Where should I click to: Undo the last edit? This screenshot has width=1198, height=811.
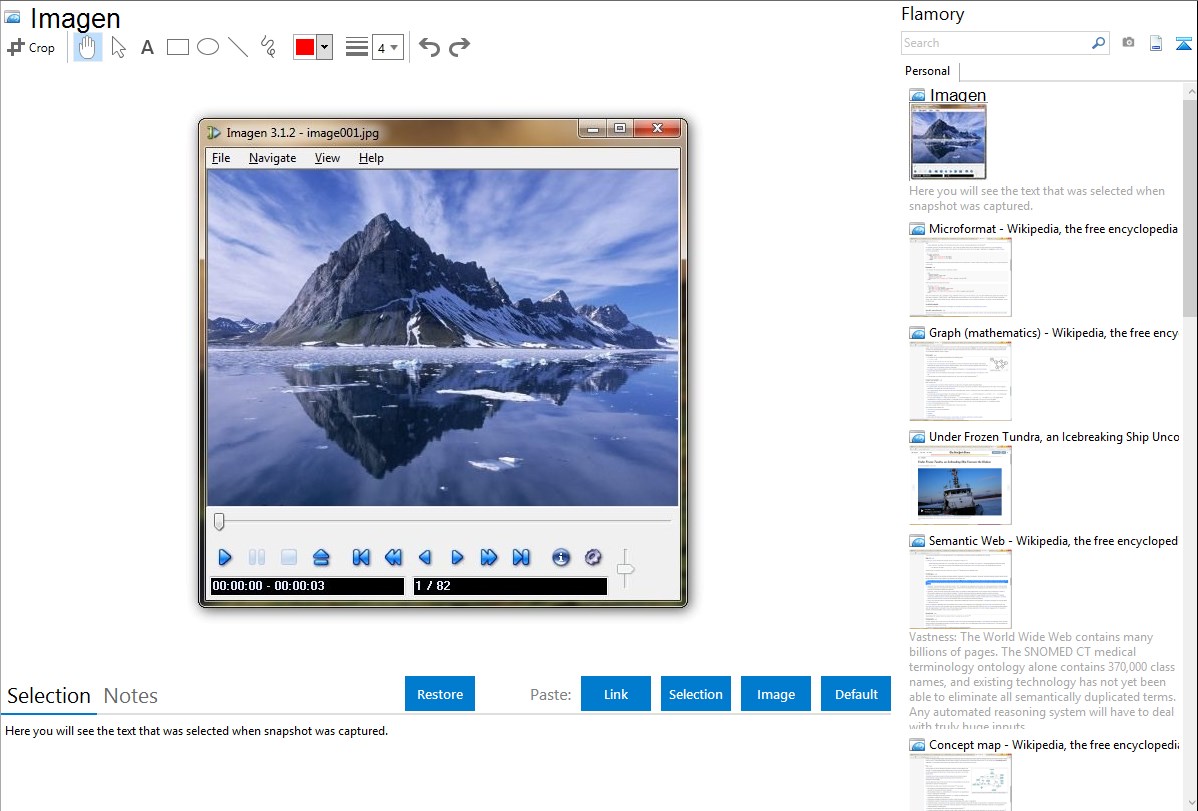tap(429, 47)
